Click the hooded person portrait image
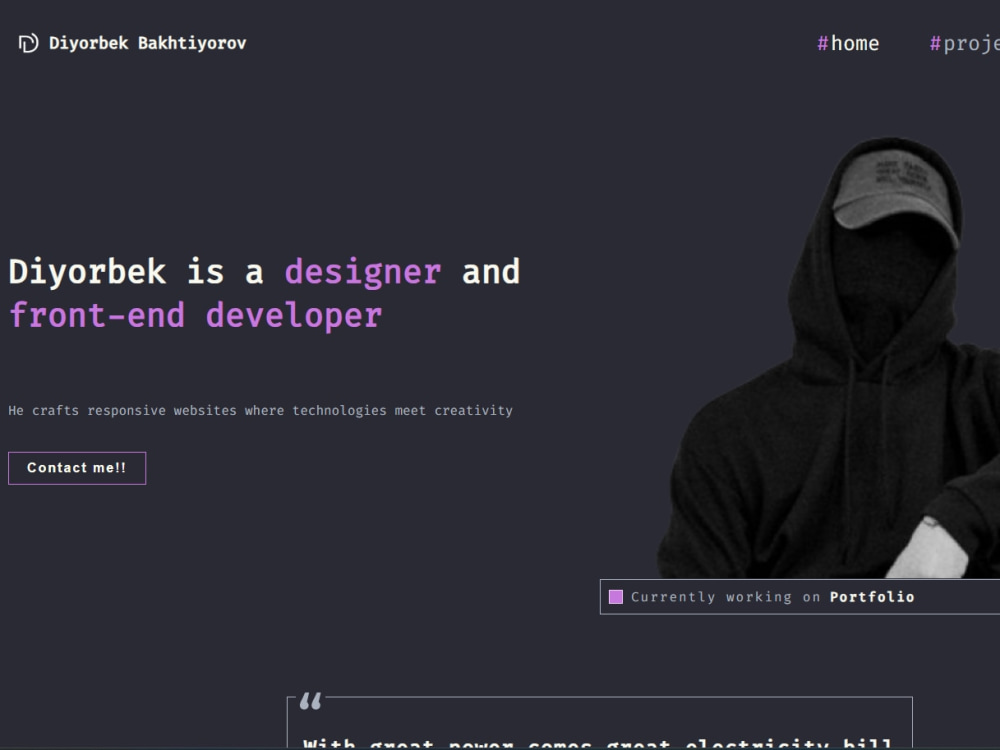This screenshot has width=1000, height=750. point(829,357)
